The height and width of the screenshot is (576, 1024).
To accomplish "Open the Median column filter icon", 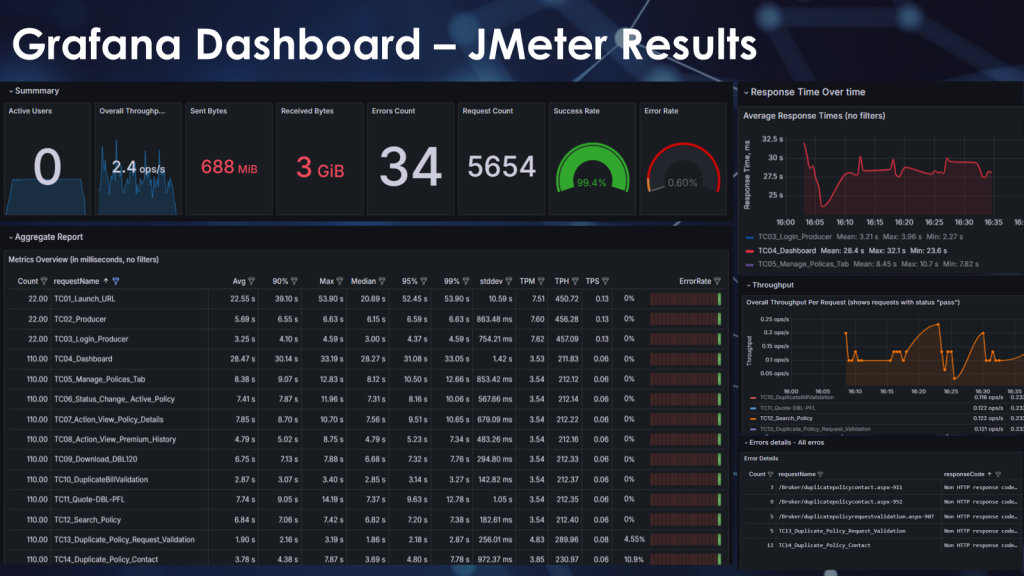I will pyautogui.click(x=382, y=281).
